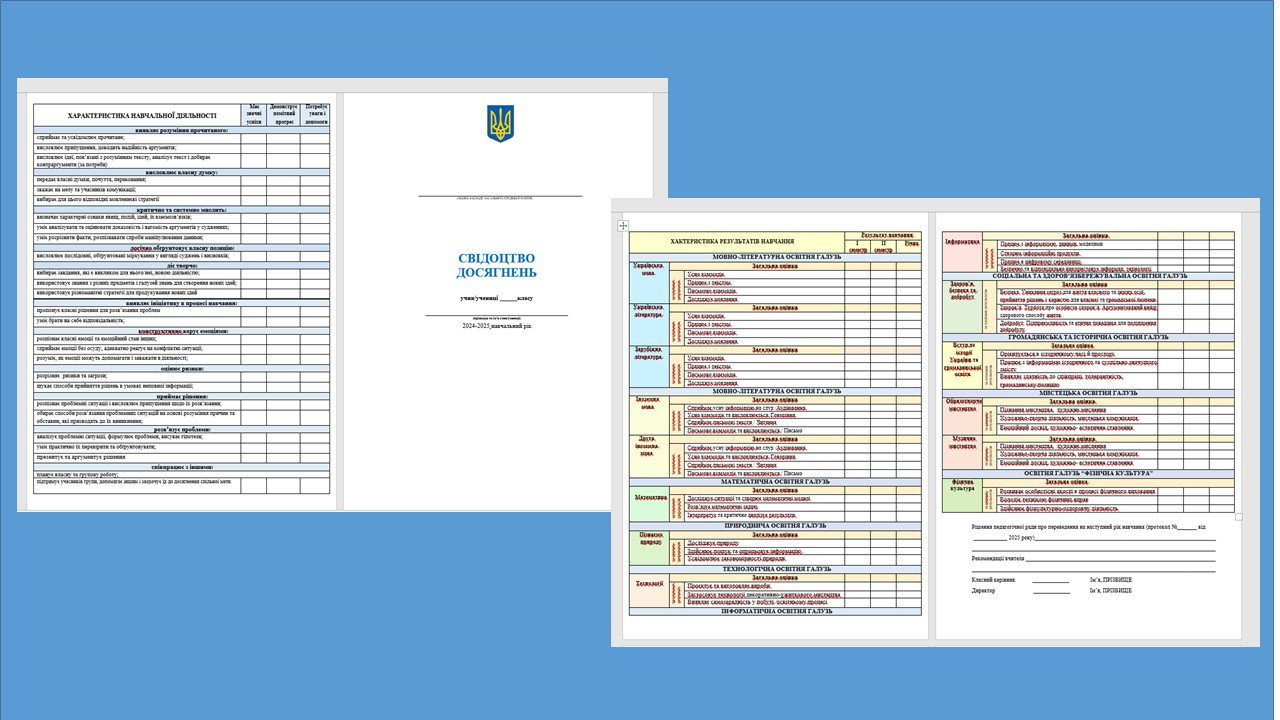Click the section МАТЕМАТИЧНА ОСВІТНЯ ГАЛУЗЬ
The image size is (1280, 720).
pyautogui.click(x=776, y=481)
